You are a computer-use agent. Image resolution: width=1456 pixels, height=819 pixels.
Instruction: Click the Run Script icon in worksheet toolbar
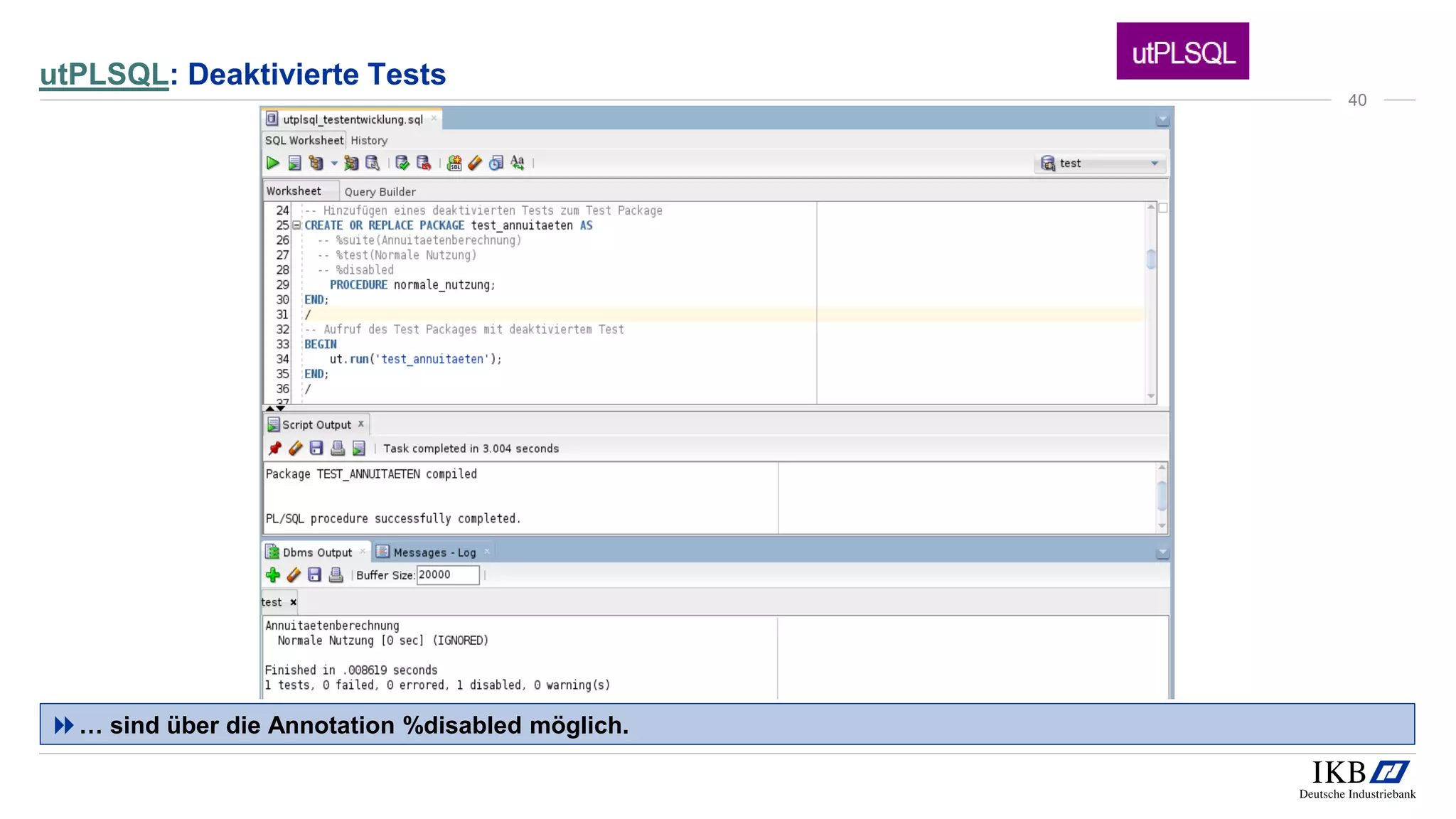click(x=294, y=163)
